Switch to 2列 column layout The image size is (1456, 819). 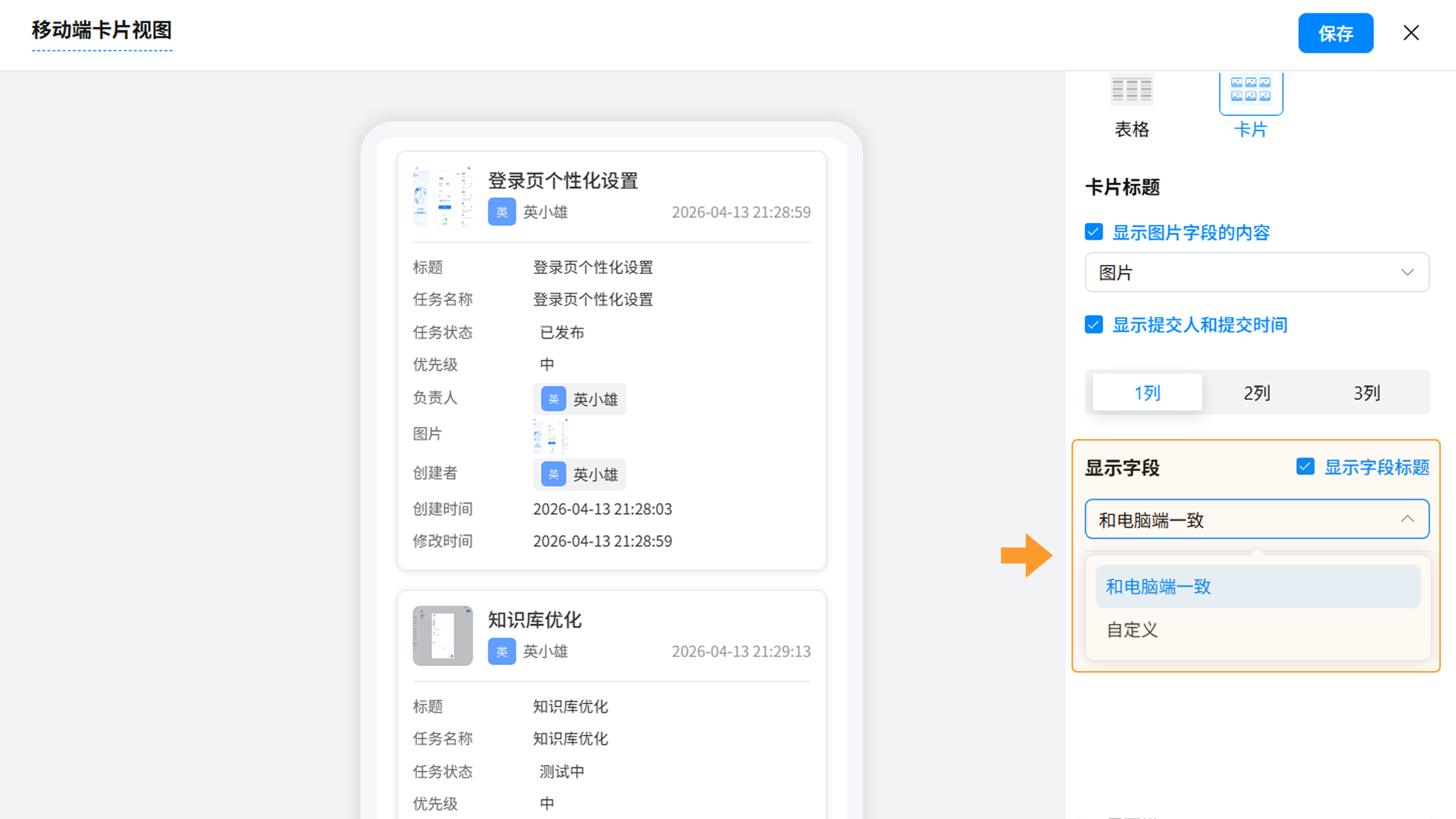tap(1257, 392)
